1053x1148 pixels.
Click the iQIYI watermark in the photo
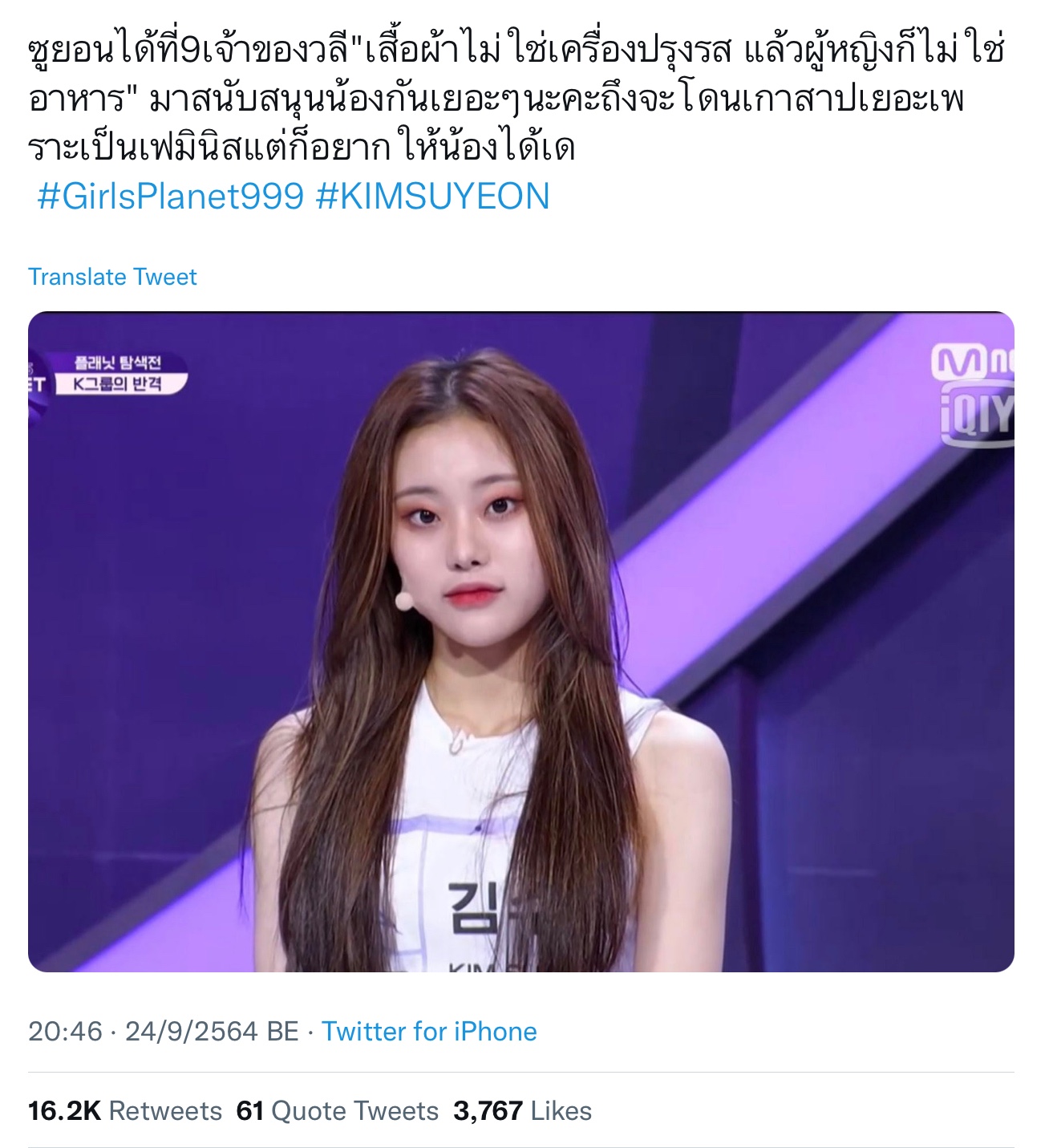coord(977,414)
